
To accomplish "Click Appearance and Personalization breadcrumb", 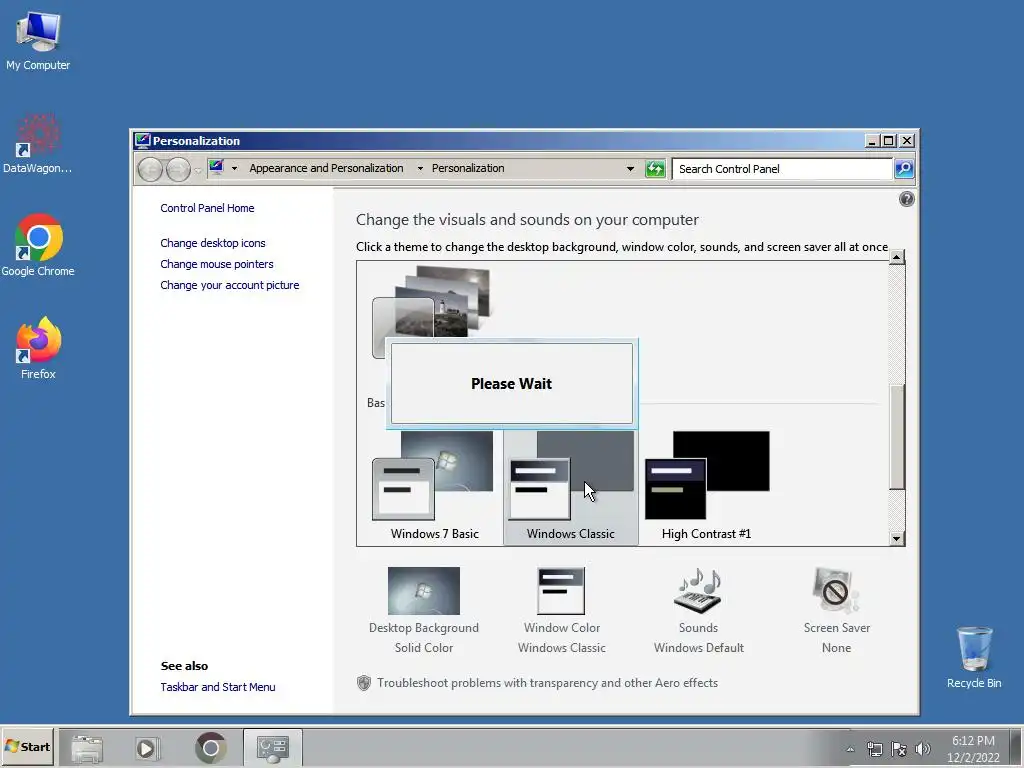I will click(x=326, y=168).
